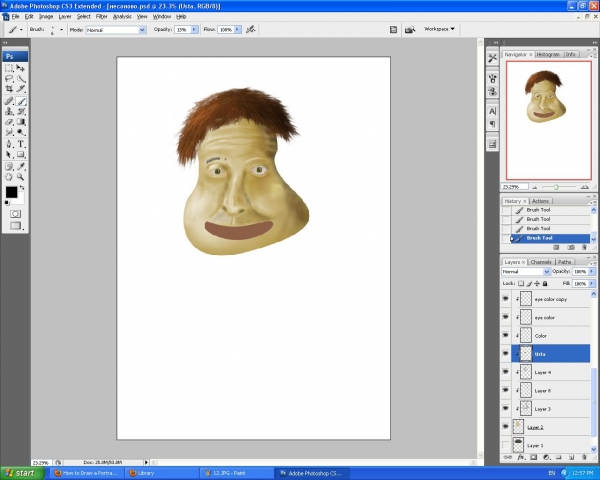600x480 pixels.
Task: Create new snapshot in History panel
Action: [571, 248]
